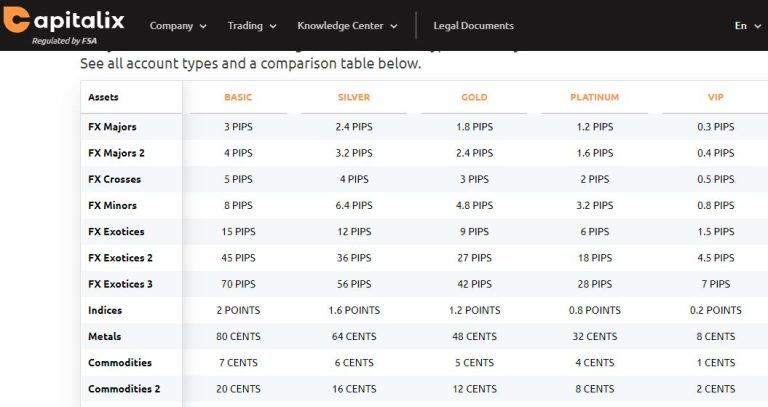Click the Metals row label
This screenshot has width=768, height=407.
pyautogui.click(x=104, y=336)
